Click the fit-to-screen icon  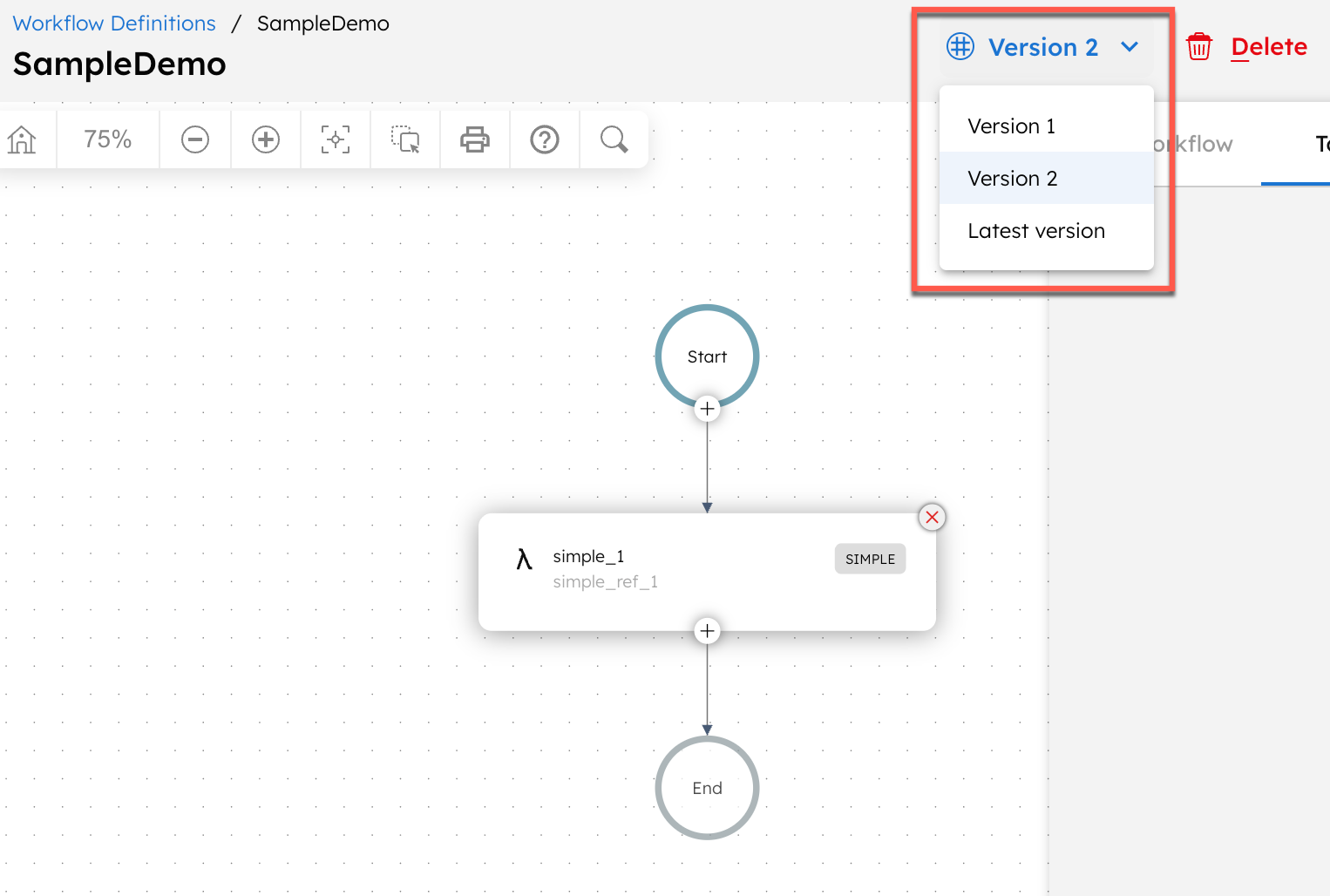(335, 139)
